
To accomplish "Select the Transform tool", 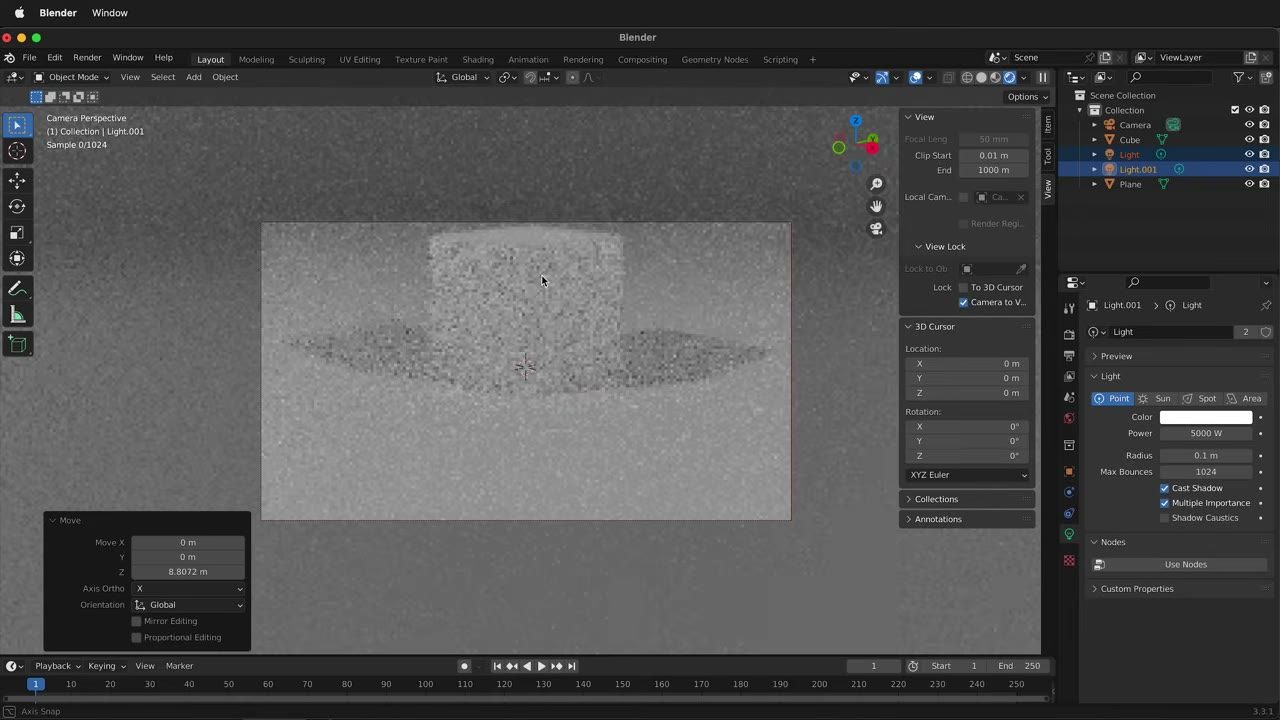I will click(17, 258).
